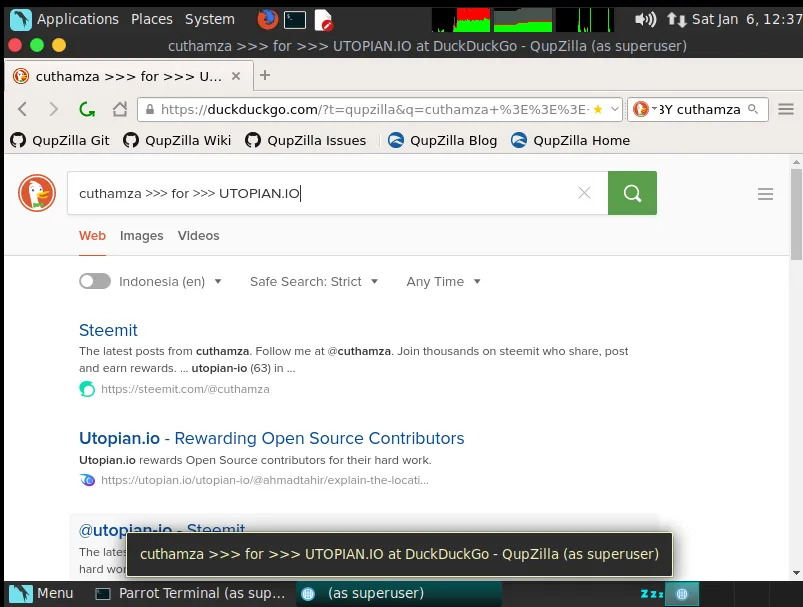Click the clock 'Sat Jan 6'
Viewport: 803px width, 607px height.
tap(747, 19)
